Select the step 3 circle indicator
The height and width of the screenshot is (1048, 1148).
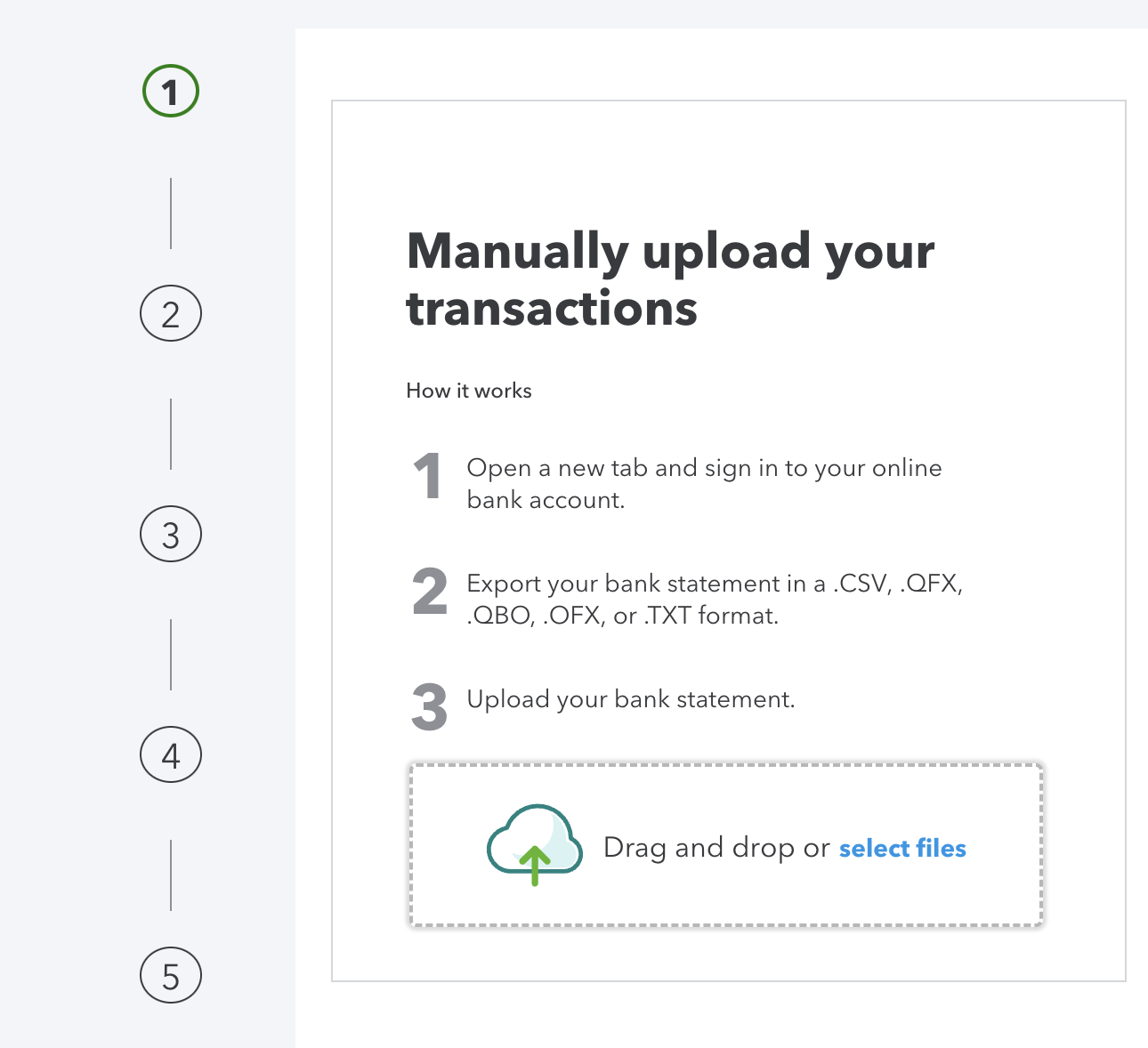171,534
